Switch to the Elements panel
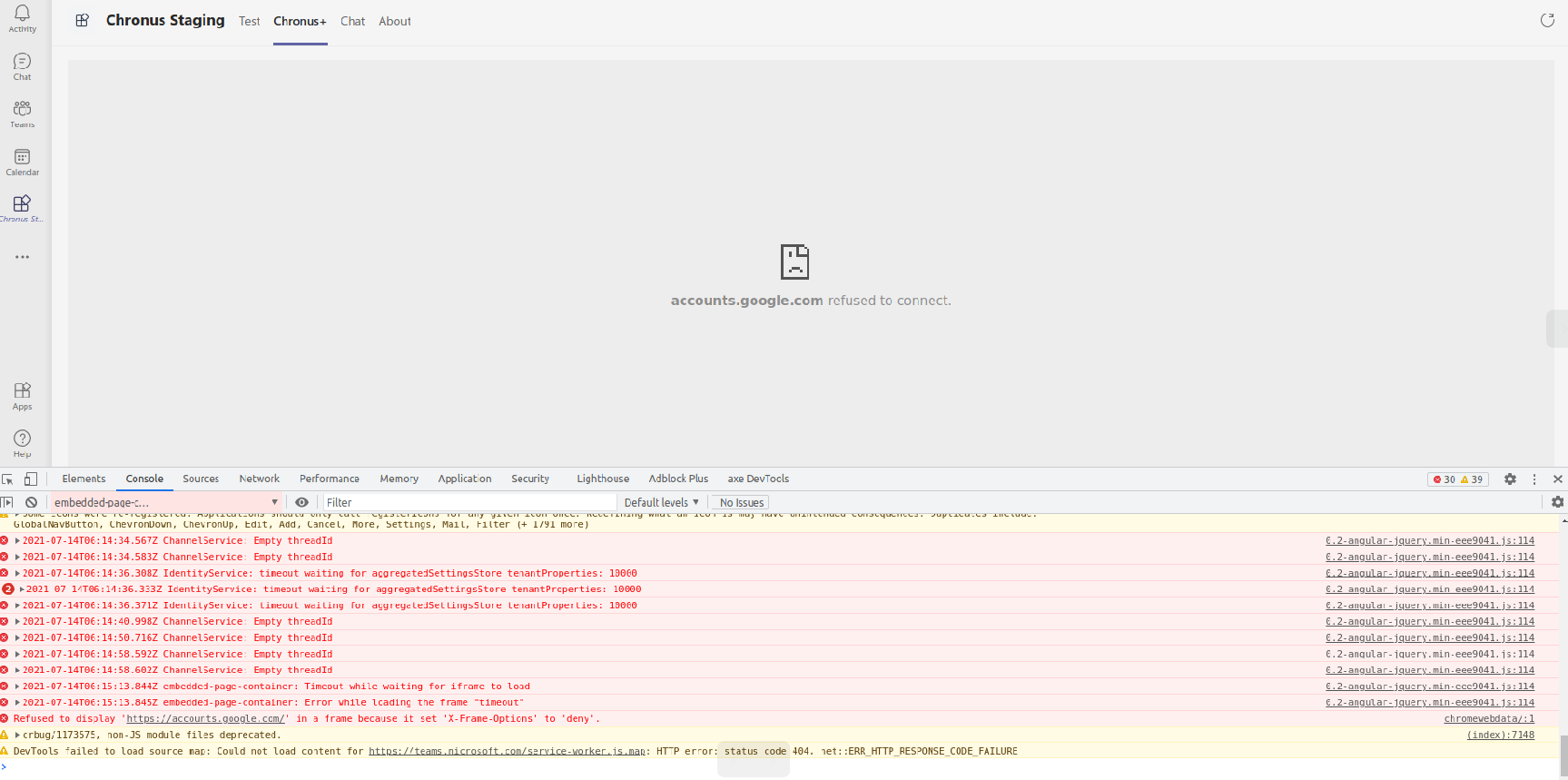 tap(84, 479)
